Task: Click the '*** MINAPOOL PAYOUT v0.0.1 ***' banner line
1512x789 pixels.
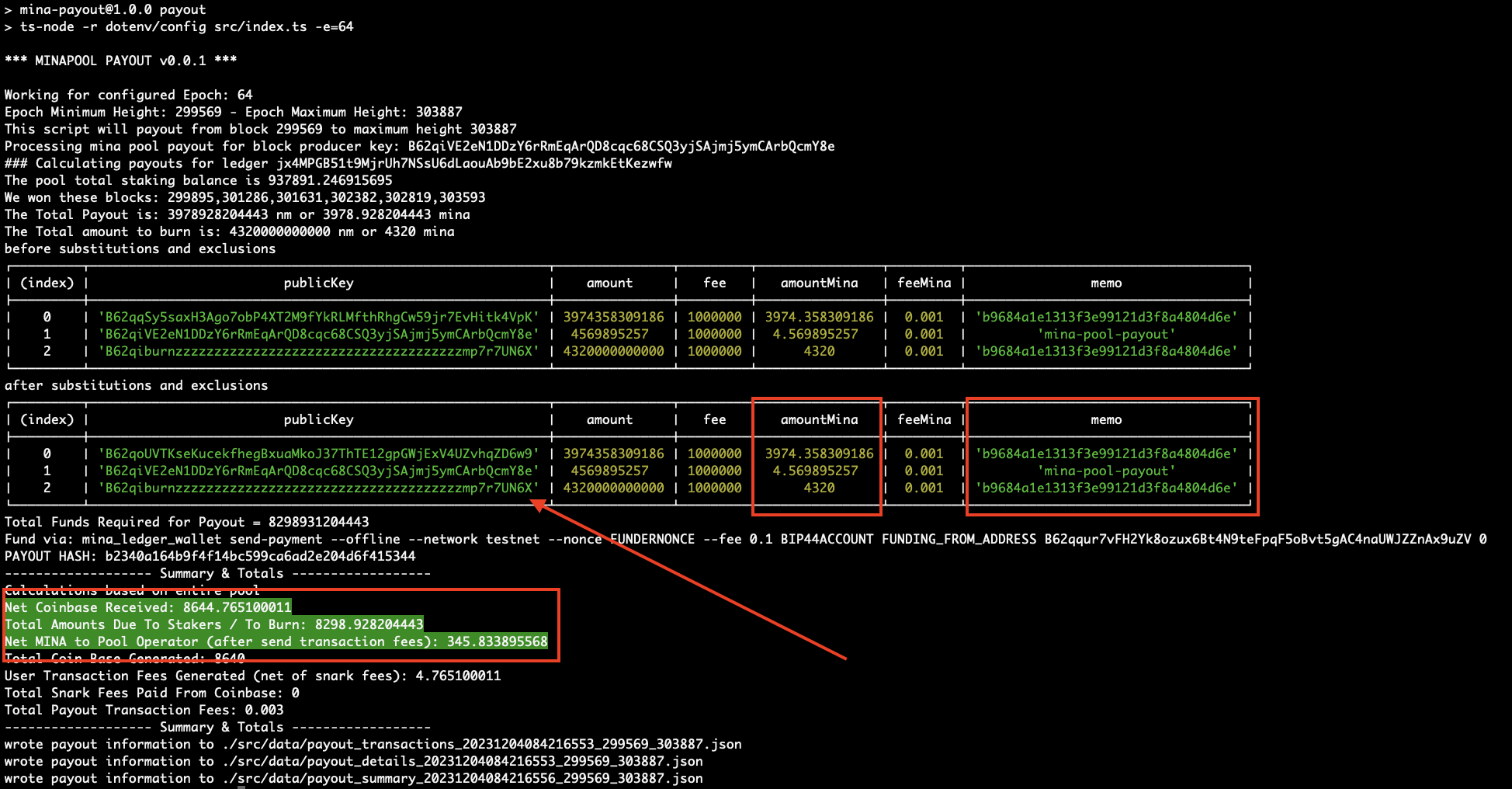Action: 121,61
